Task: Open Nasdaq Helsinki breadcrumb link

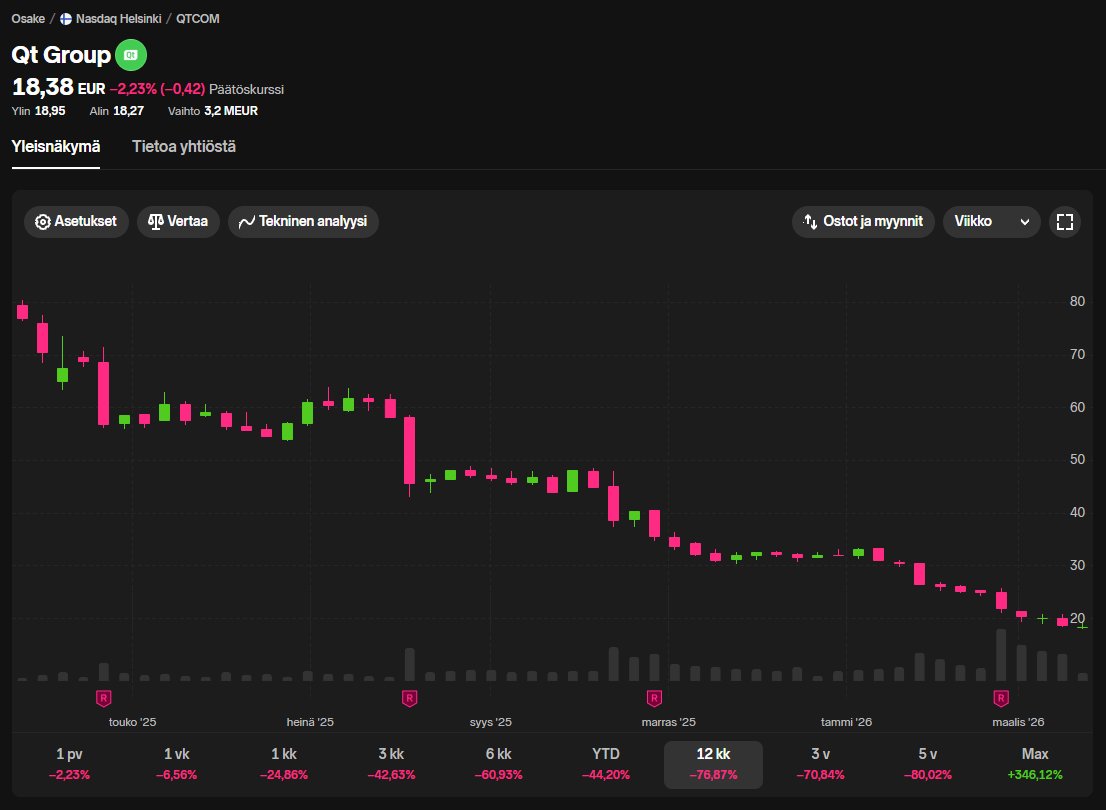Action: pos(118,19)
